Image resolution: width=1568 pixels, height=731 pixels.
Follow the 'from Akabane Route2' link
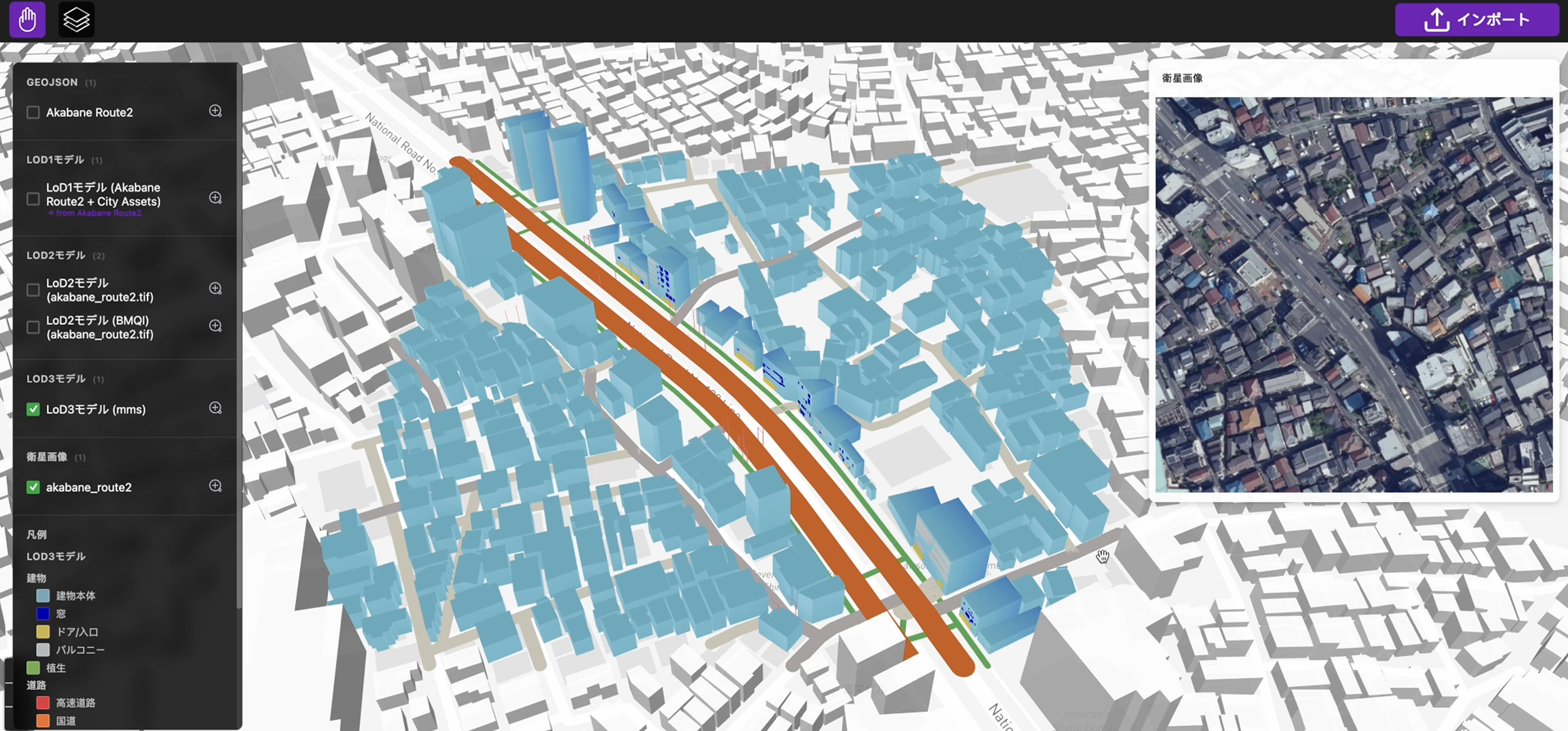pos(94,213)
